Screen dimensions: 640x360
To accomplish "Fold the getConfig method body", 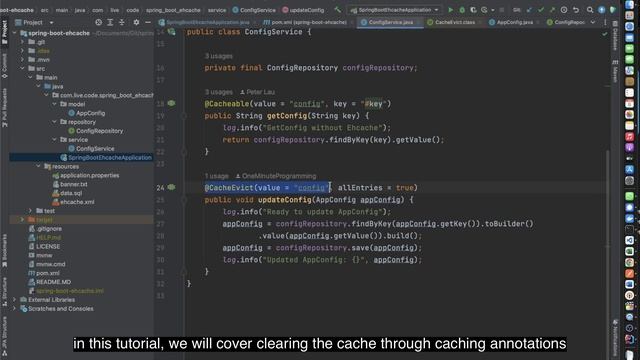I will pos(184,116).
